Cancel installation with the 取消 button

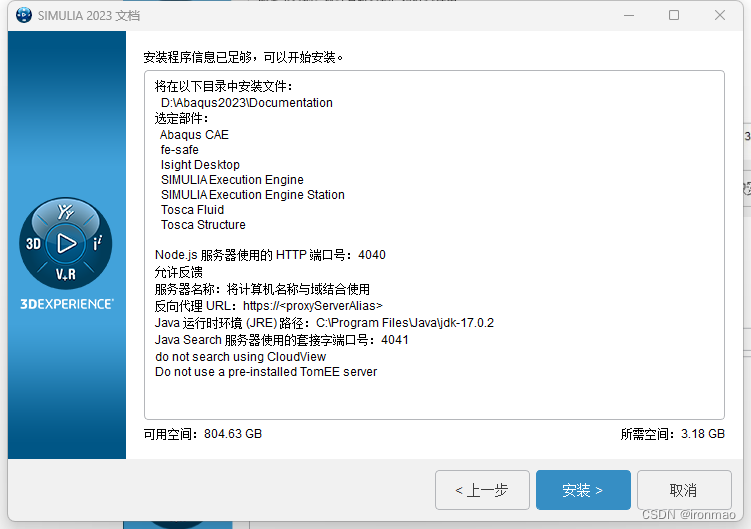pyautogui.click(x=684, y=490)
